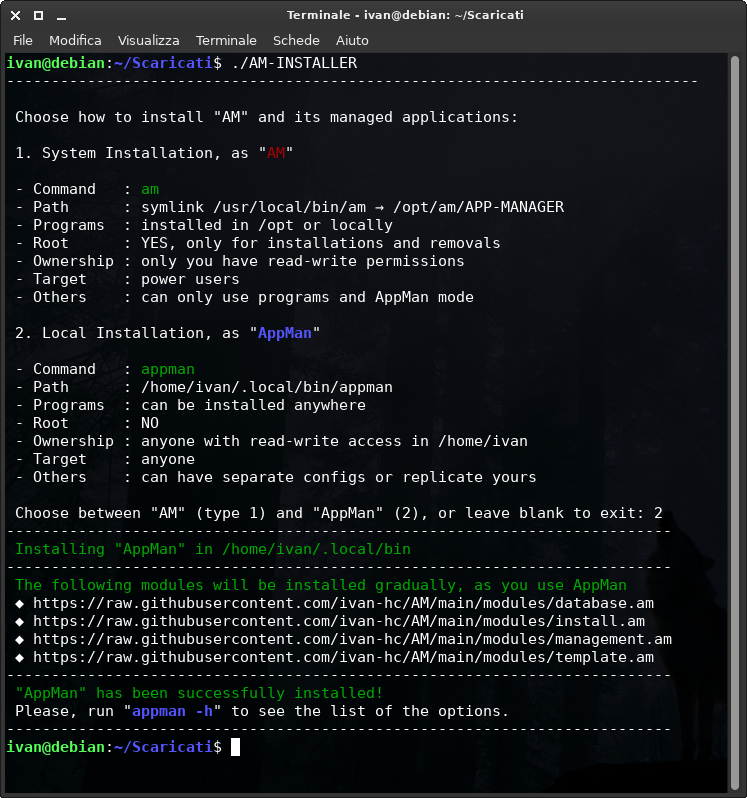Click 'Installing "AppMan" in /home/ivan/.local/bin' line

(x=213, y=549)
